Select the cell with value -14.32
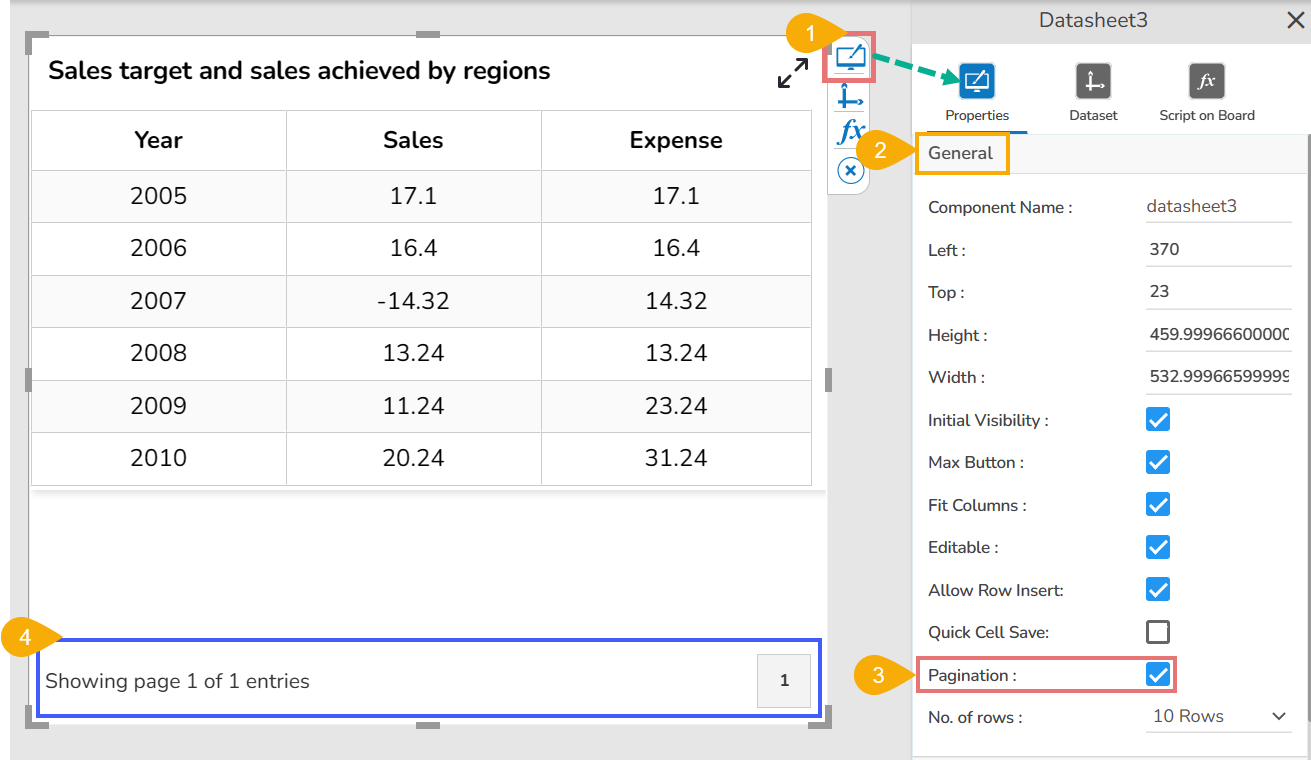This screenshot has height=760, width=1311. 413,301
